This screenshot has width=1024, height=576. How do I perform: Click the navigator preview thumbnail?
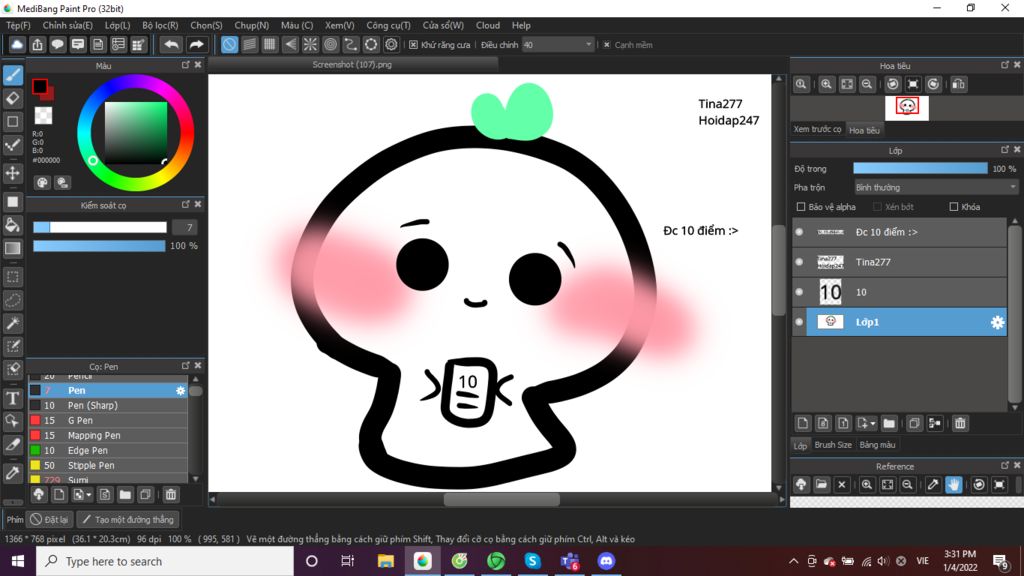[x=906, y=108]
